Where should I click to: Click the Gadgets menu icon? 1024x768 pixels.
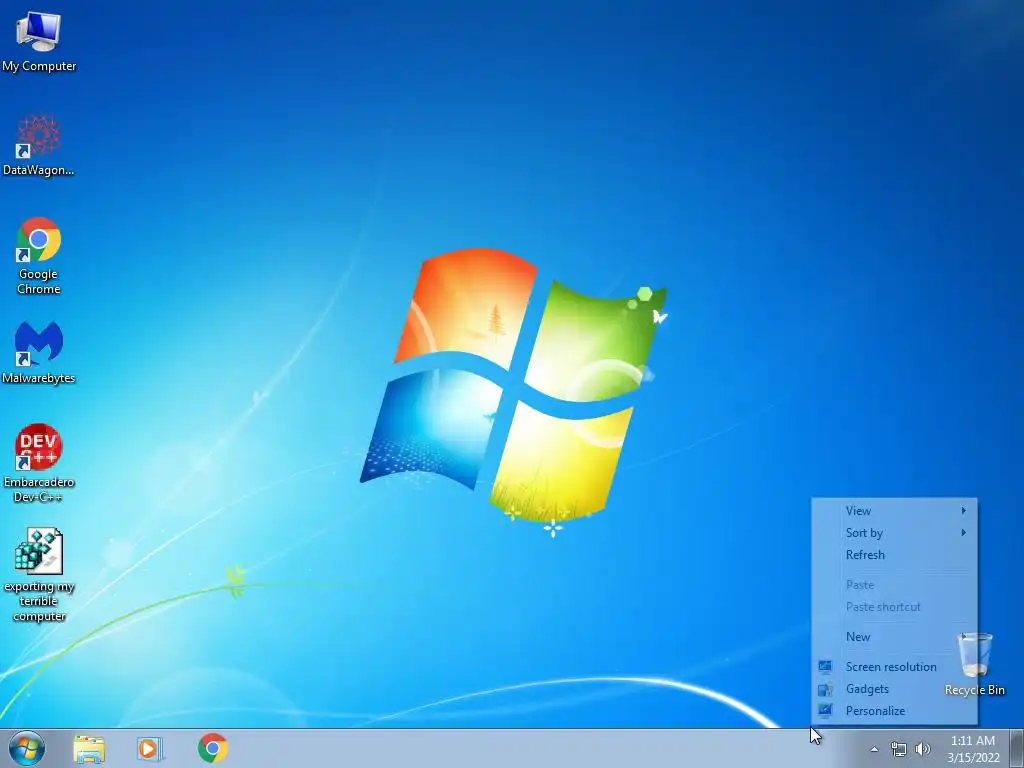[x=825, y=689]
